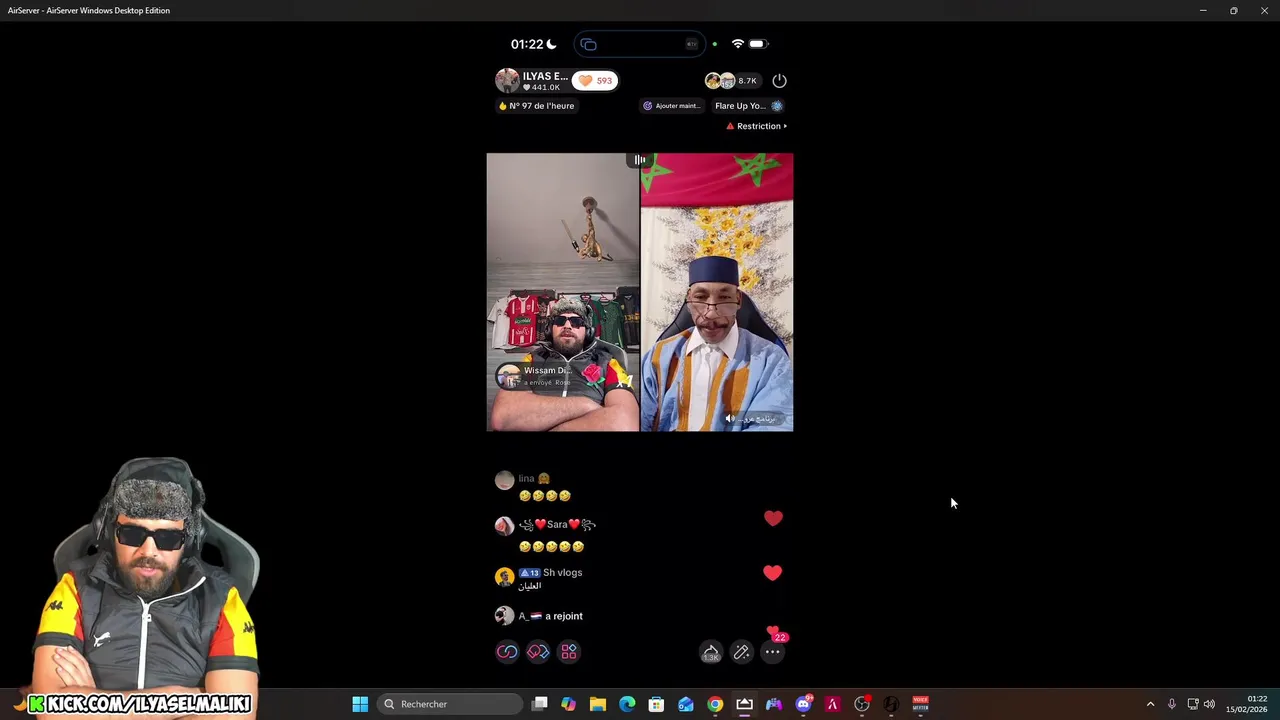Open File Explorer from the taskbar
The width and height of the screenshot is (1280, 720).
(x=598, y=704)
